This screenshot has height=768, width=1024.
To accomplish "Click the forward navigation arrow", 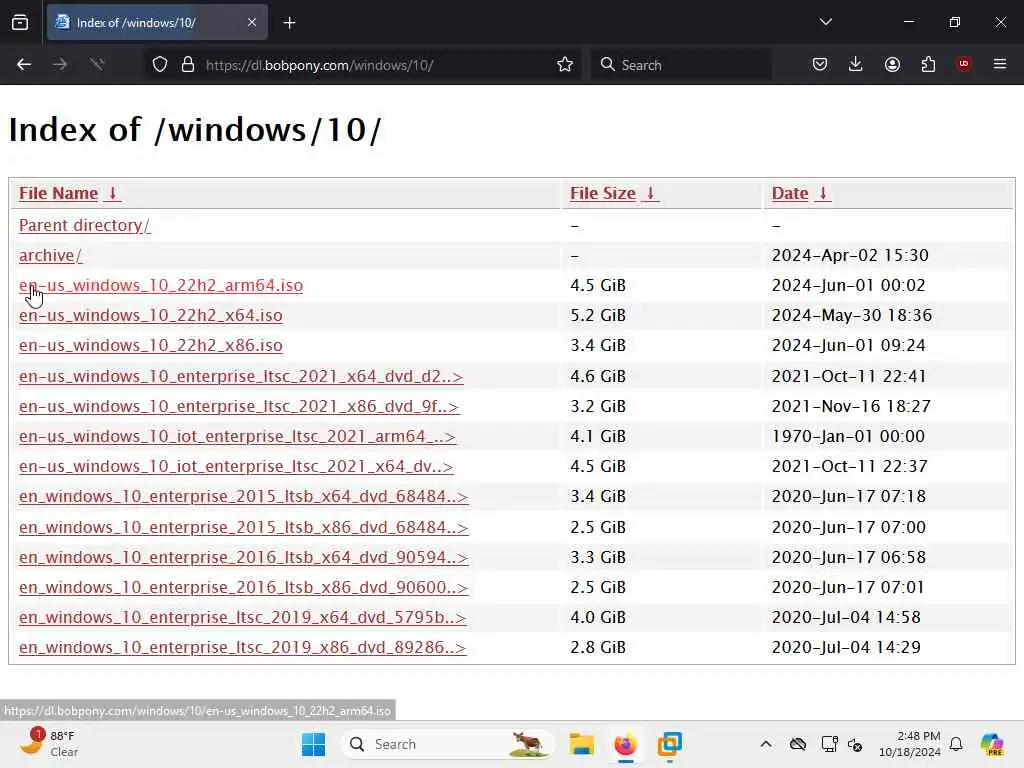I will [x=60, y=65].
